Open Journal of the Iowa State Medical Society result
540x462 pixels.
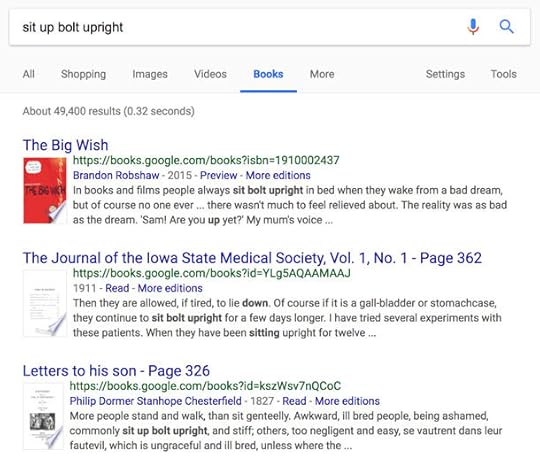252,258
